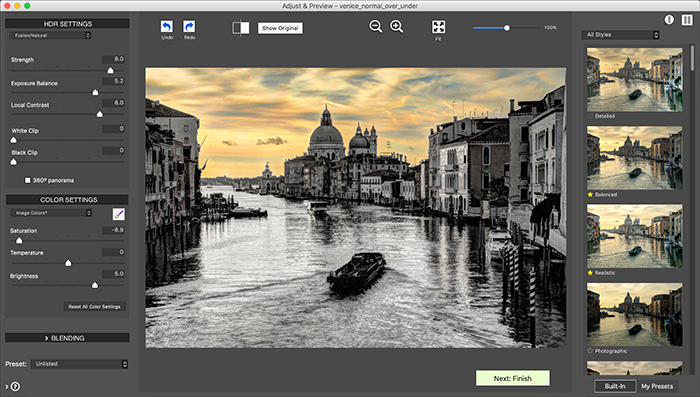Click the zoom percentage slider handle
This screenshot has height=397, width=700.
(507, 28)
